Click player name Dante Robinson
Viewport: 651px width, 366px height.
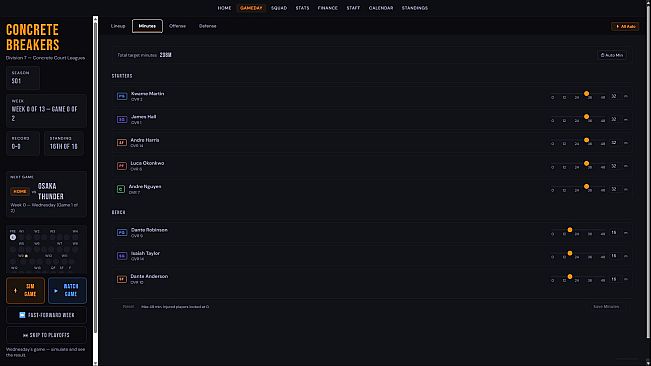point(149,230)
